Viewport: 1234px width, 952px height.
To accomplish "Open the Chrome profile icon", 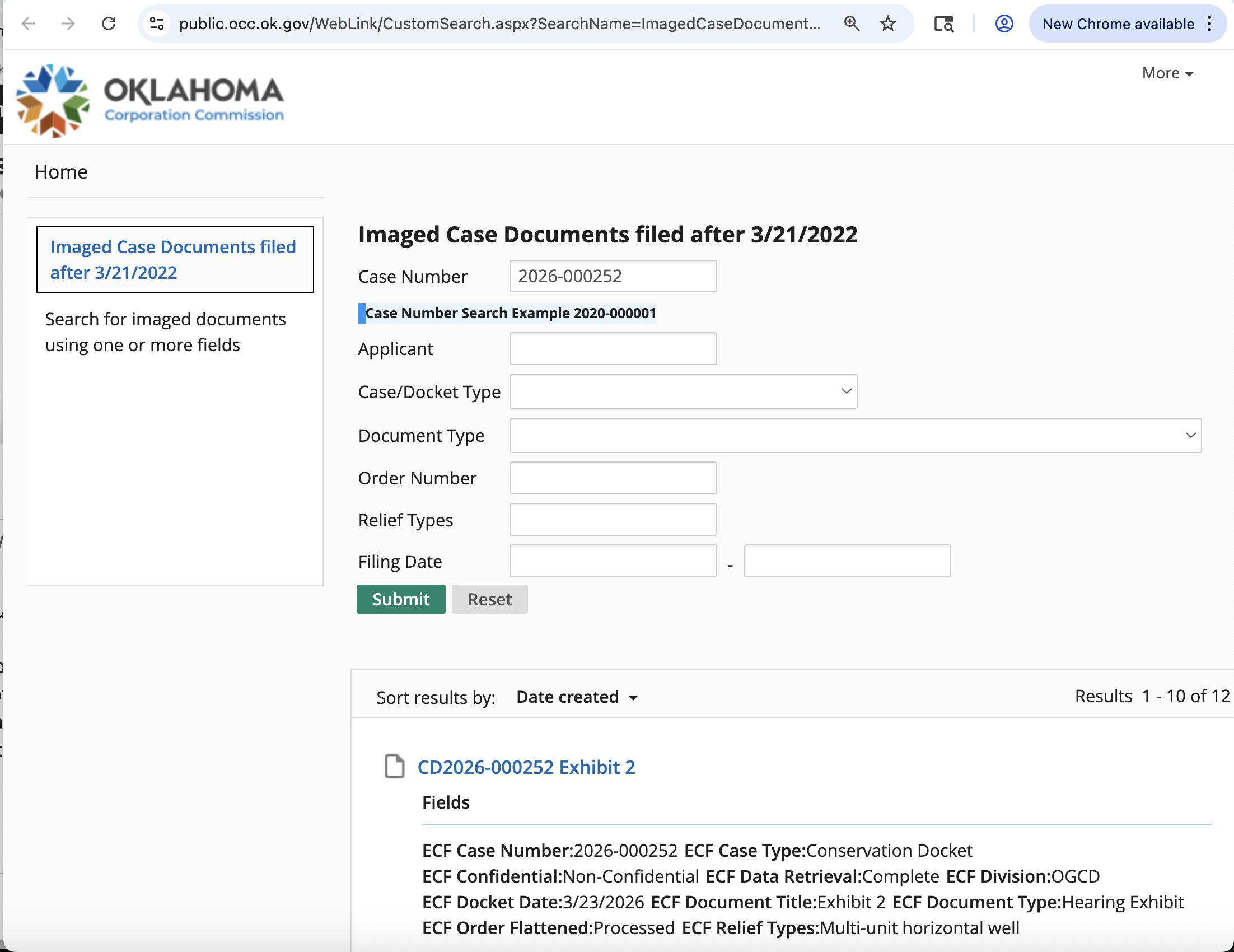I will coord(1003,24).
